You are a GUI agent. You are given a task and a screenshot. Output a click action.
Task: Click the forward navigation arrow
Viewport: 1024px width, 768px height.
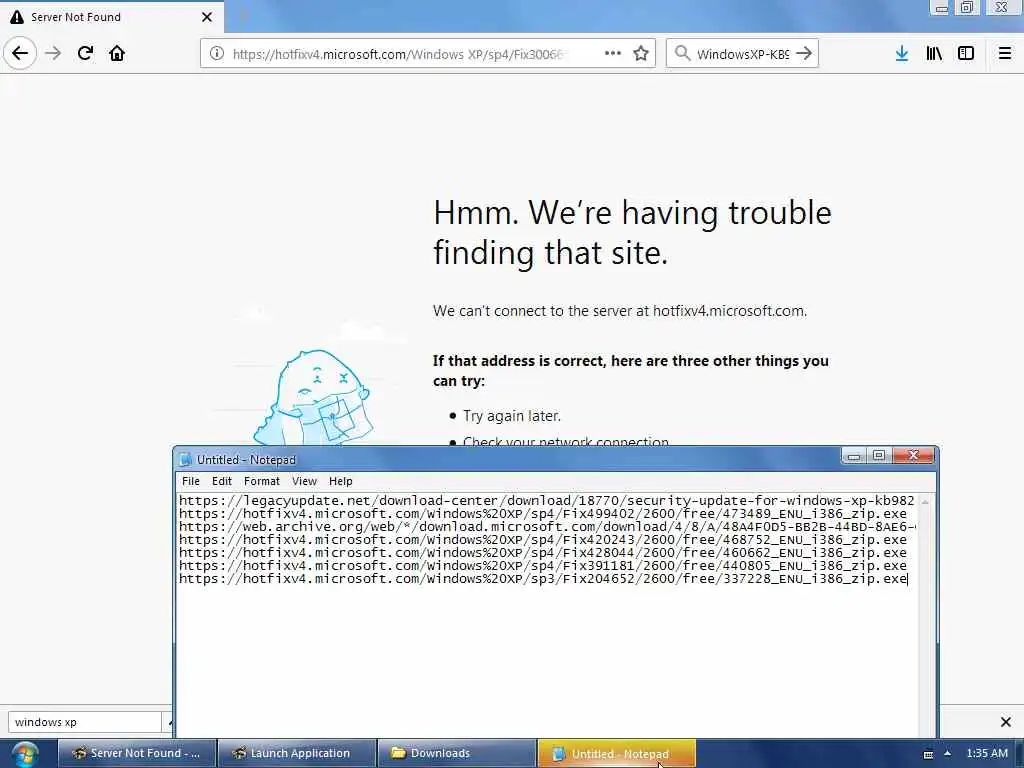click(53, 53)
